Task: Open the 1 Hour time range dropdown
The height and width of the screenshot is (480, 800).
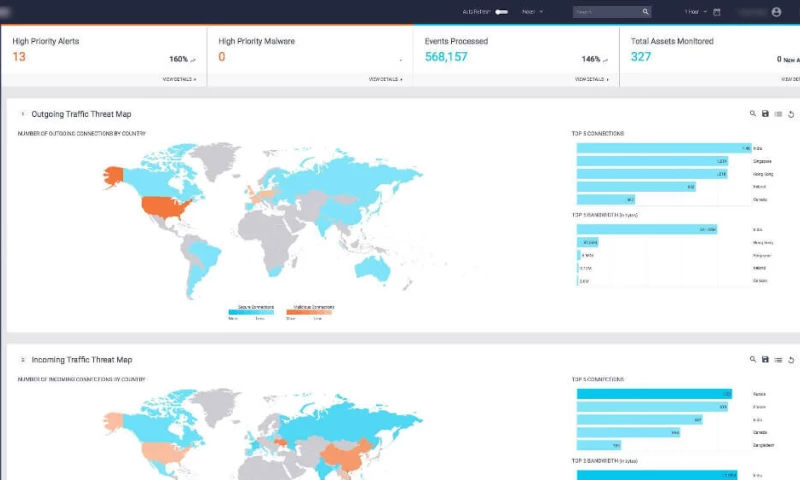Action: pos(695,12)
